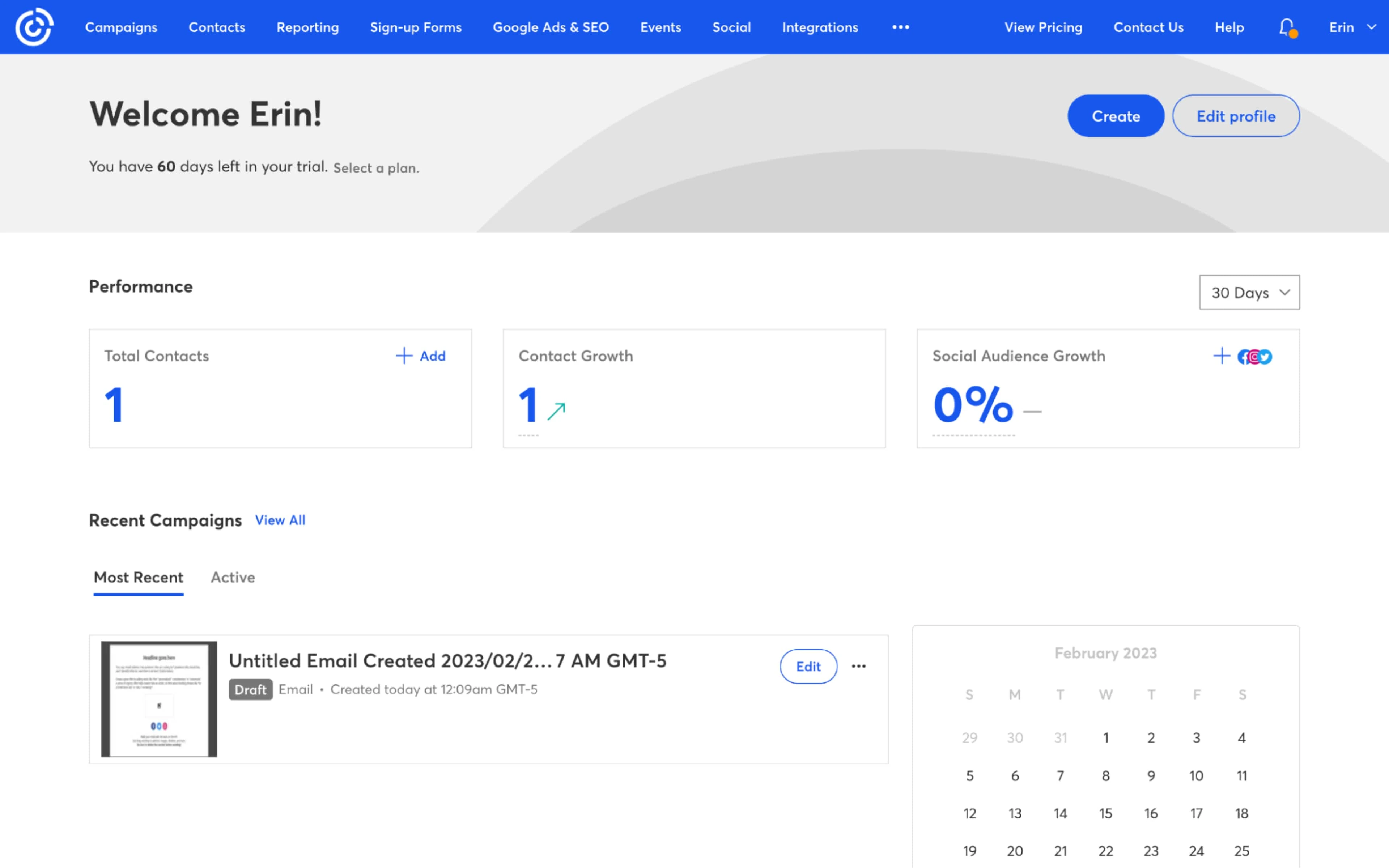
Task: Click the Edit profile button
Action: click(x=1235, y=116)
